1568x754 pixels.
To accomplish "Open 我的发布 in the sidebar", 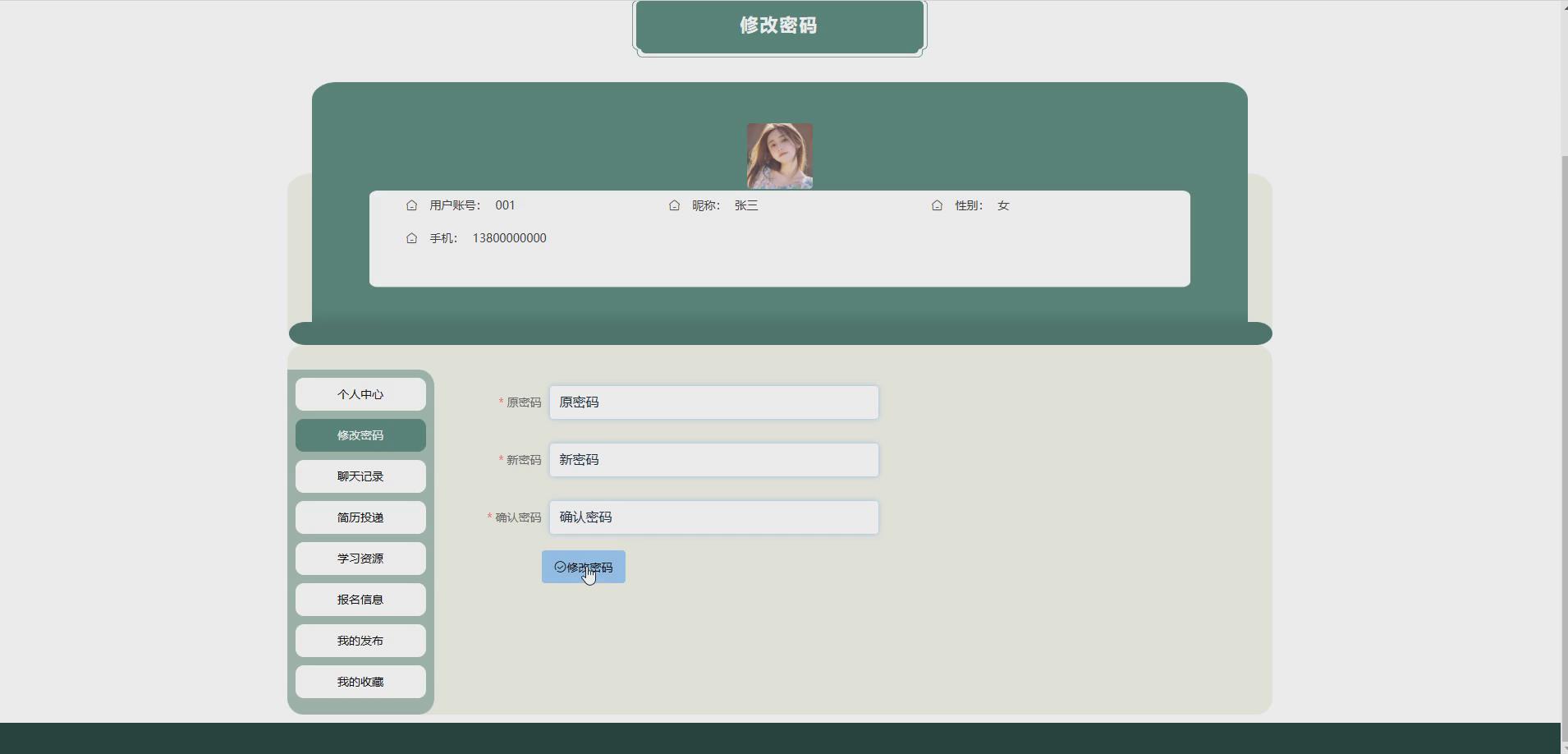I will coord(360,640).
